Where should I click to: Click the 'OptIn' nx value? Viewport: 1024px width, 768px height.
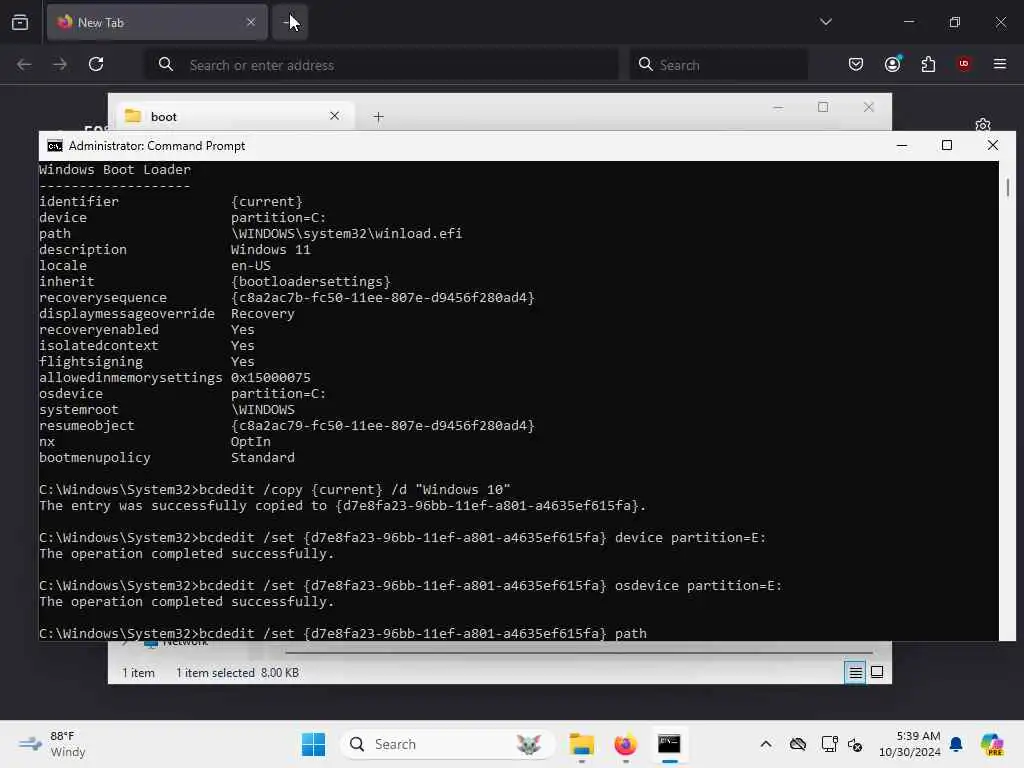tap(250, 441)
